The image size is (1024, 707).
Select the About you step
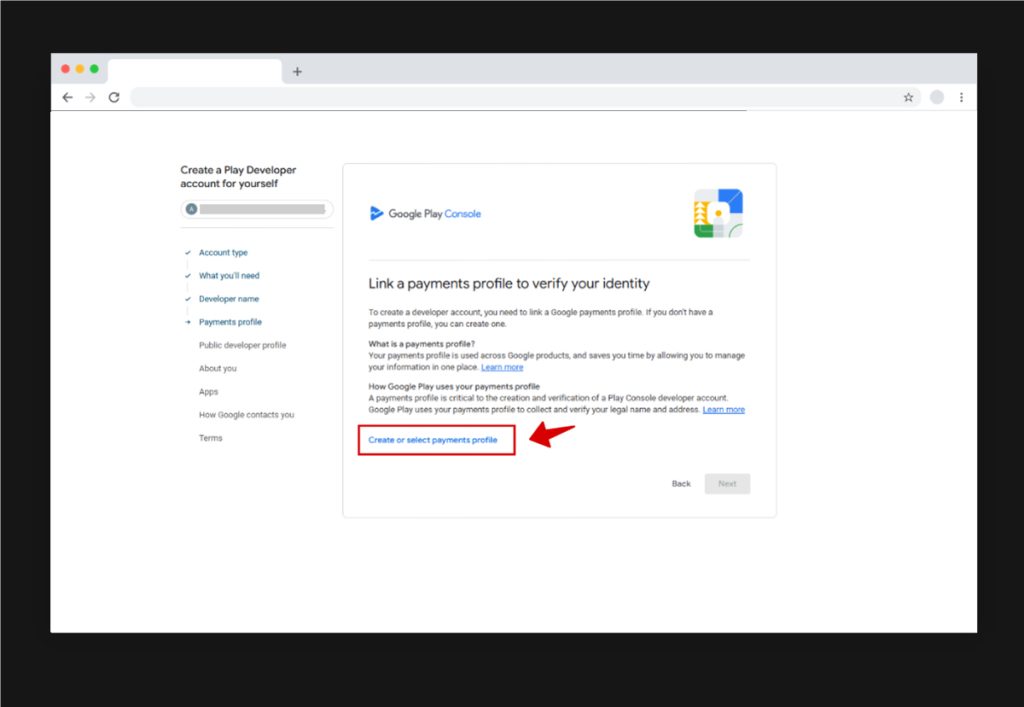coord(217,368)
